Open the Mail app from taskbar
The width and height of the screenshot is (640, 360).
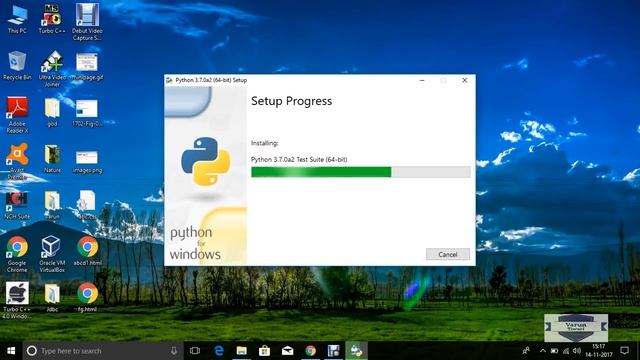[x=287, y=351]
